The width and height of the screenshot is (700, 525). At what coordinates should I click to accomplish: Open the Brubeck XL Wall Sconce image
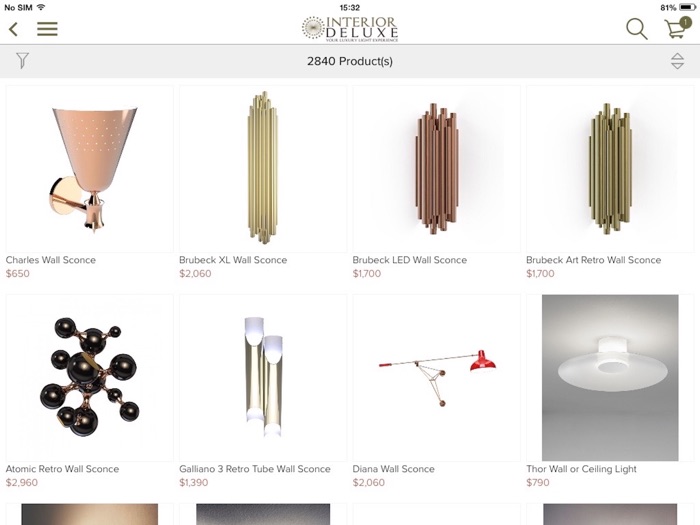263,169
